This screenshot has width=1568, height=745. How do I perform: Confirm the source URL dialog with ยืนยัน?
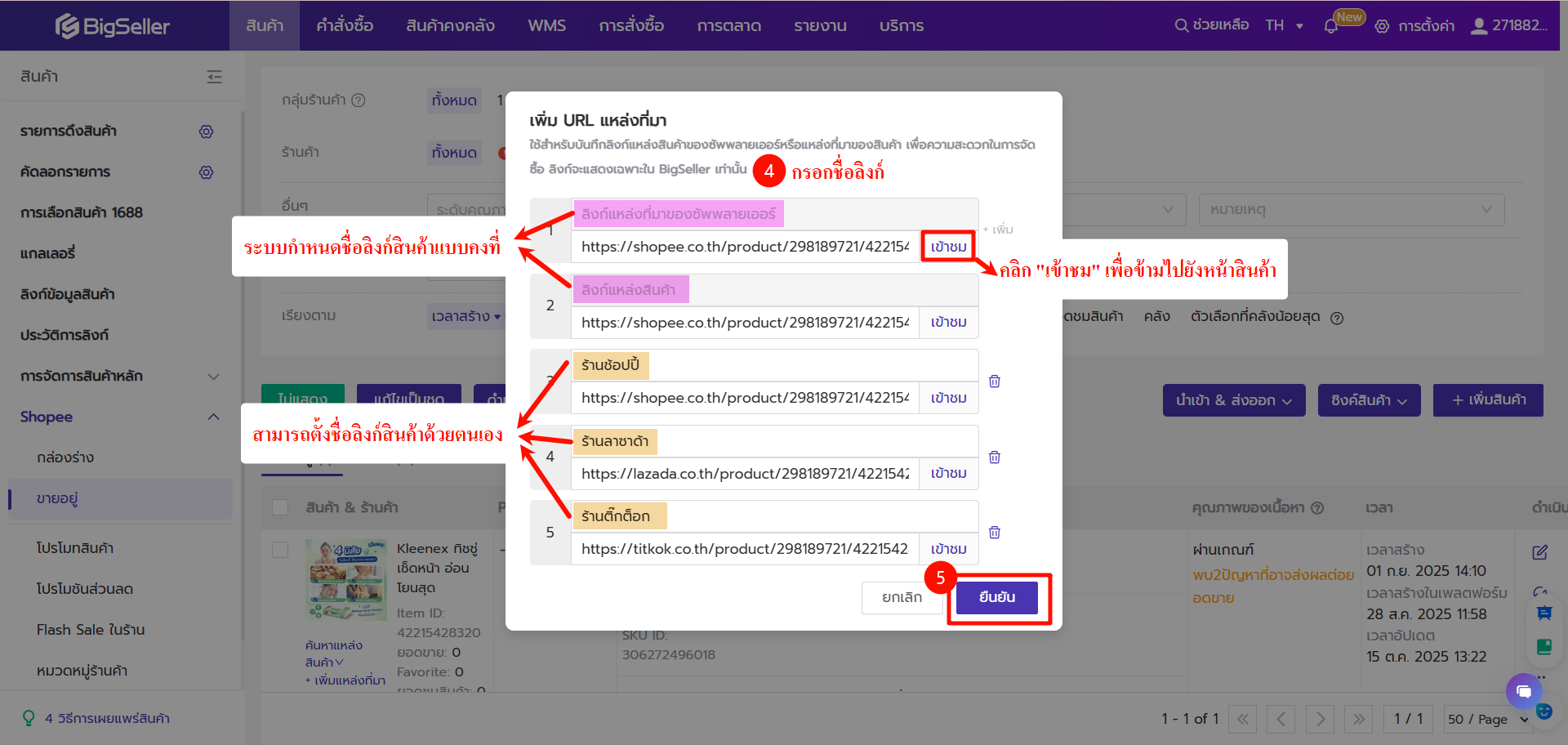point(997,597)
